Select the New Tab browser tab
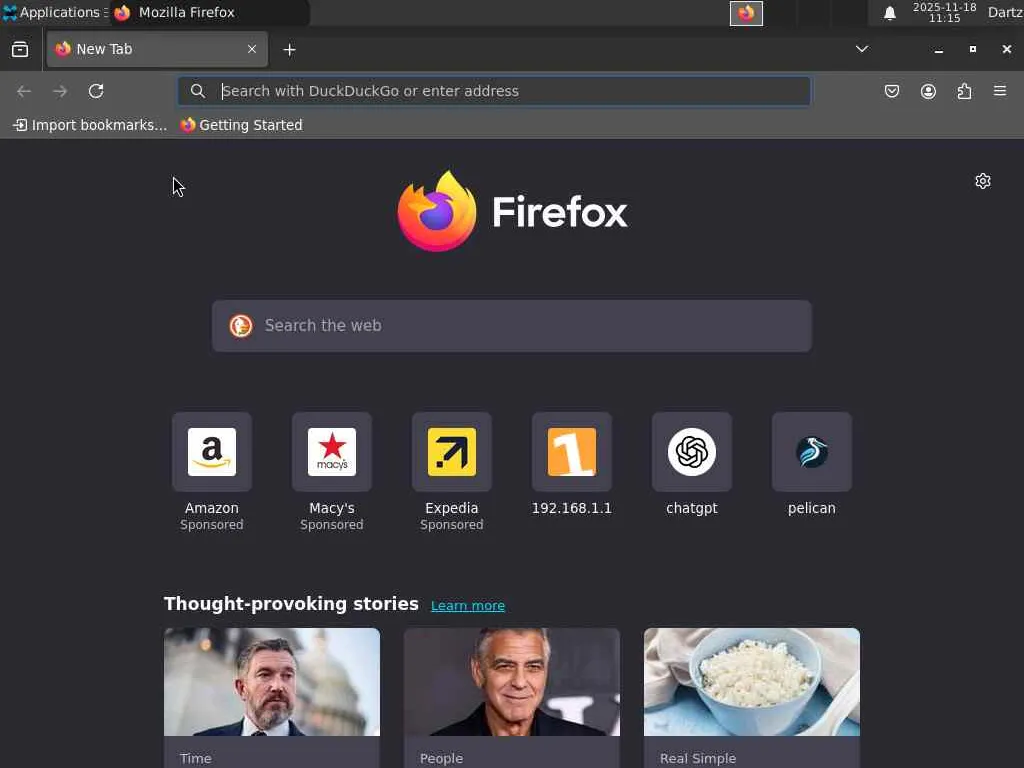 tap(157, 49)
